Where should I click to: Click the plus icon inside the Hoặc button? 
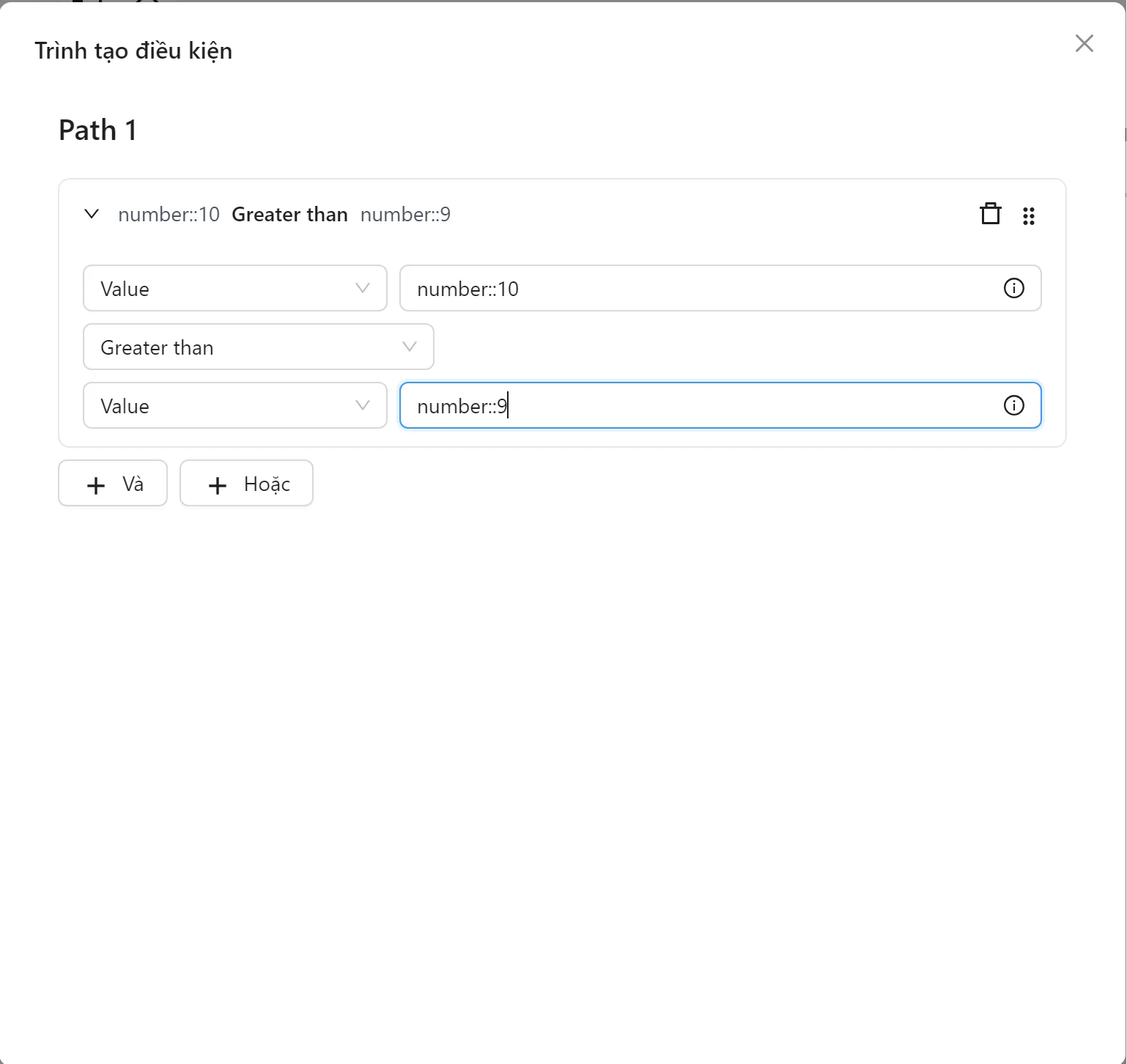pos(216,484)
